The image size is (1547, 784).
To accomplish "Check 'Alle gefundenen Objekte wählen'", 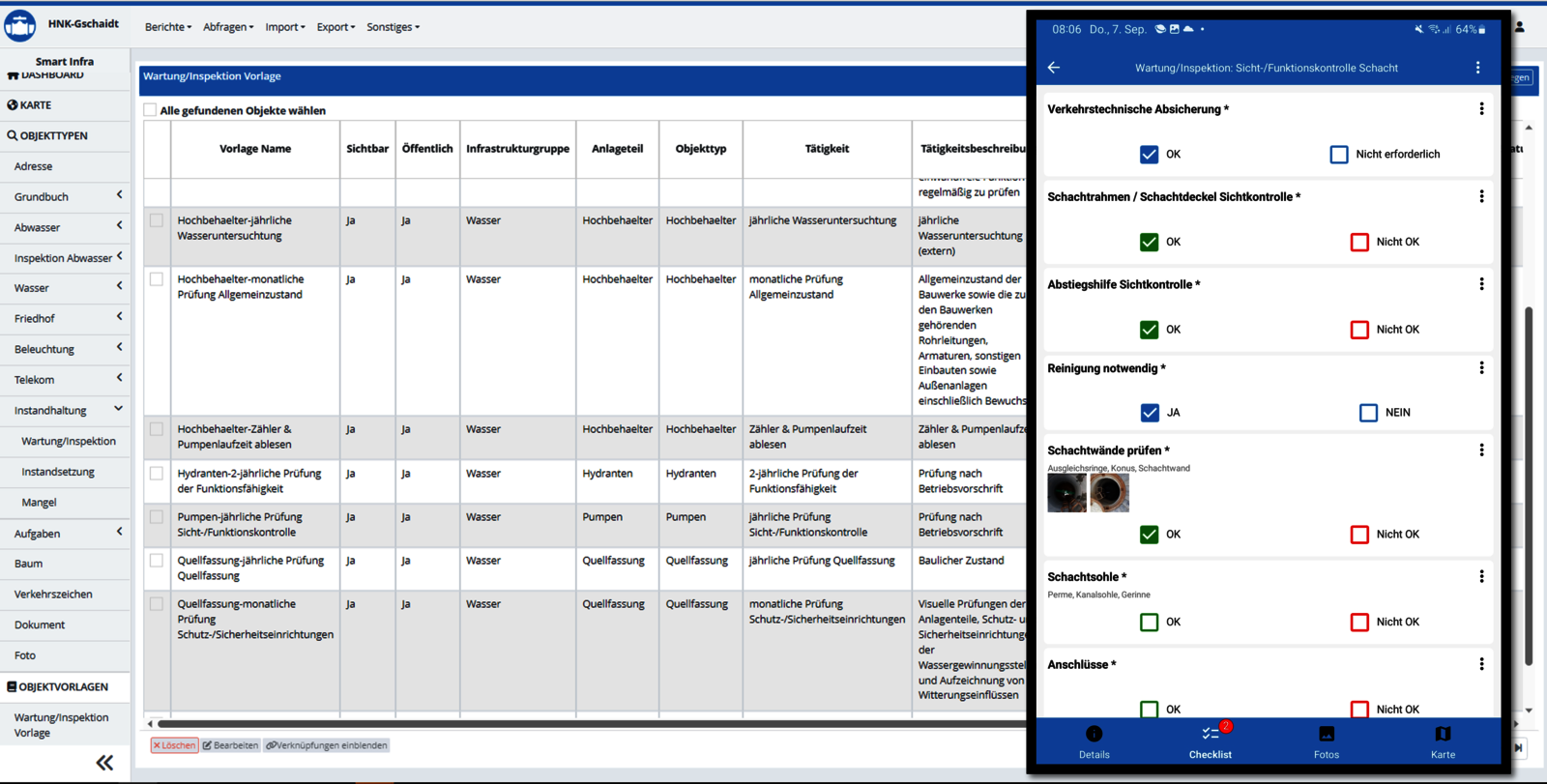I will 150,110.
